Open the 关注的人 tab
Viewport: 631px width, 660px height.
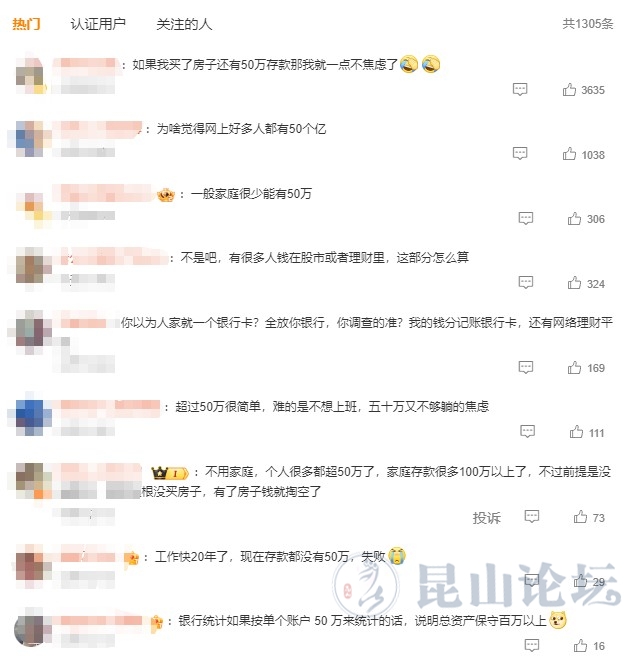coord(184,24)
